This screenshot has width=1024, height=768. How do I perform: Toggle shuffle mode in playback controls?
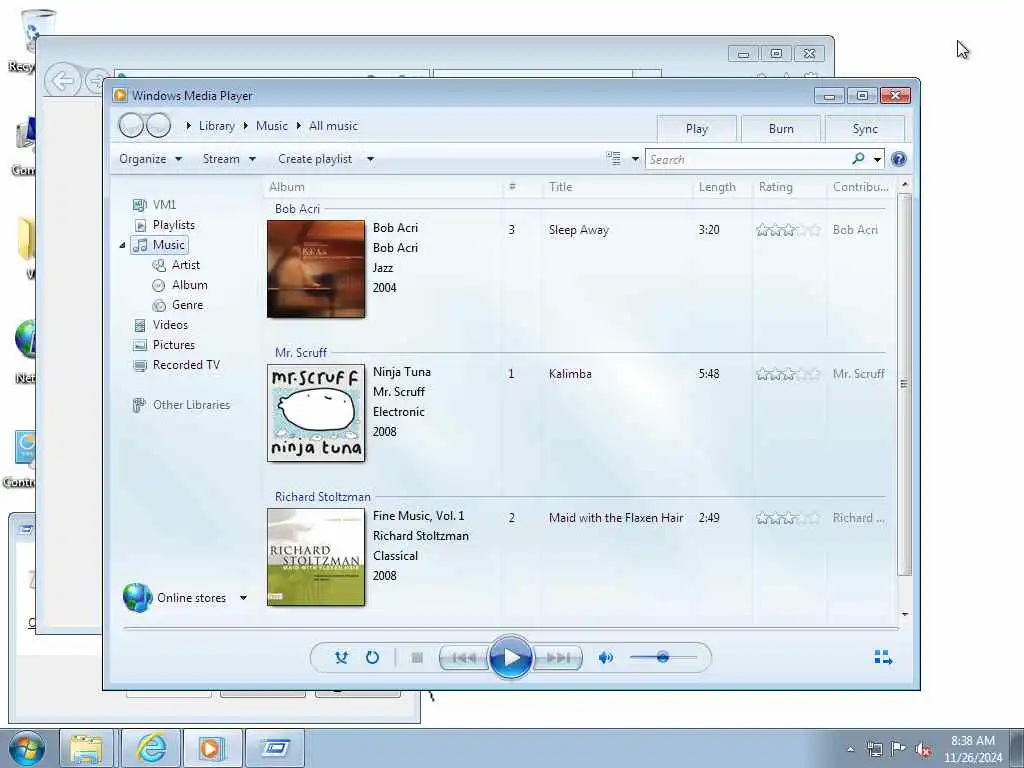click(x=341, y=657)
